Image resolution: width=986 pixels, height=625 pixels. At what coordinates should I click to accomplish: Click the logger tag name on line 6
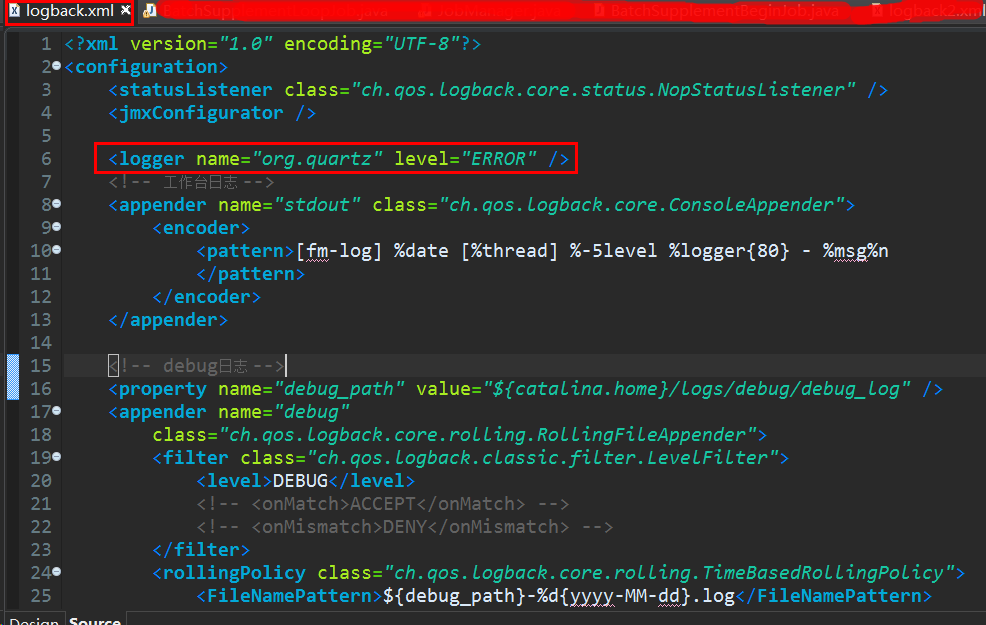(152, 159)
